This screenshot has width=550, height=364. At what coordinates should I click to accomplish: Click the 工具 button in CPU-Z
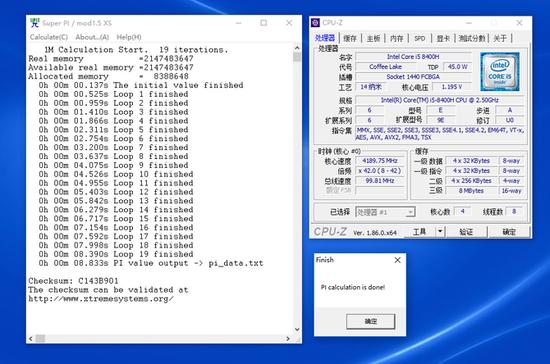coord(420,231)
